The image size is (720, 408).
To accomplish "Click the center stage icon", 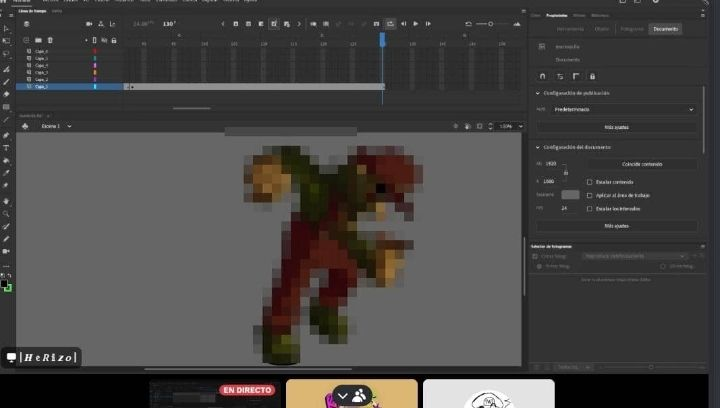I will point(456,126).
